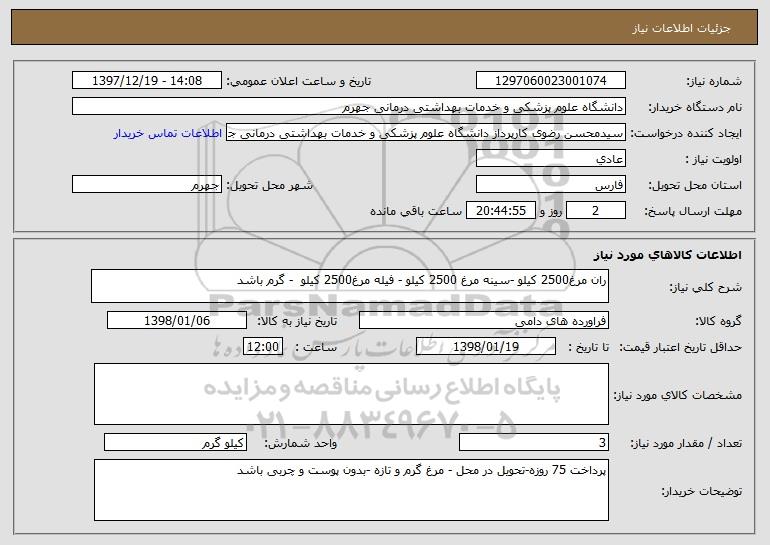Select the goods group field فراورده های دامی
Screen dimensions: 770x545
click(x=484, y=321)
